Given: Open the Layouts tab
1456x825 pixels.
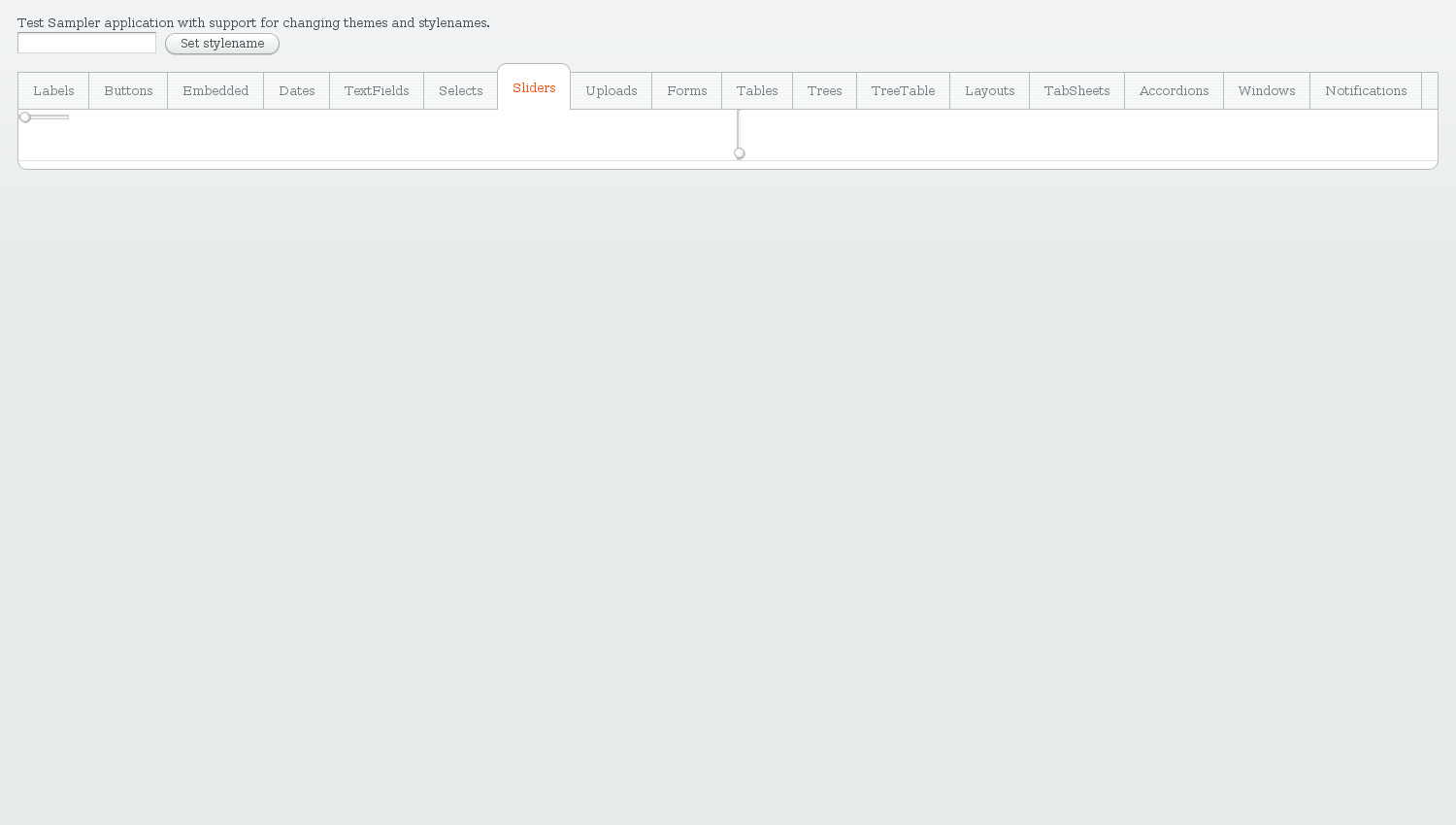Looking at the screenshot, I should tap(990, 90).
